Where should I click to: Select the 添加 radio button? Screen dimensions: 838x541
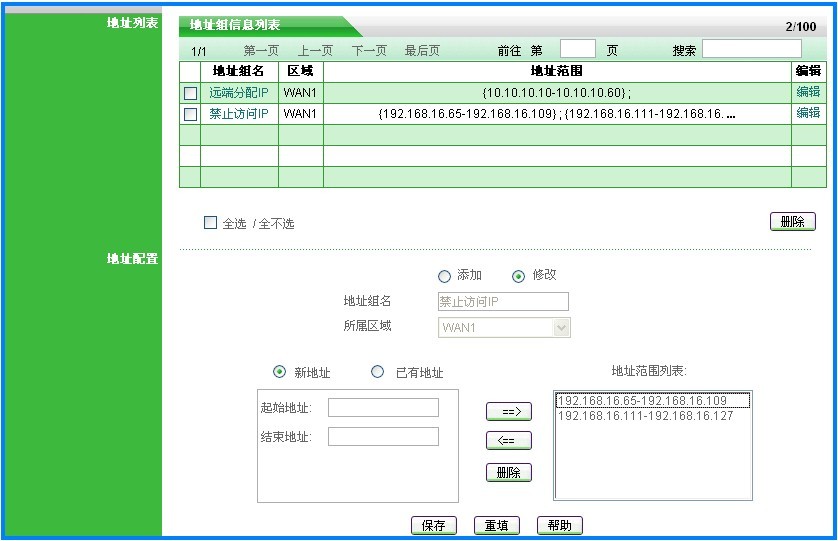coord(444,276)
